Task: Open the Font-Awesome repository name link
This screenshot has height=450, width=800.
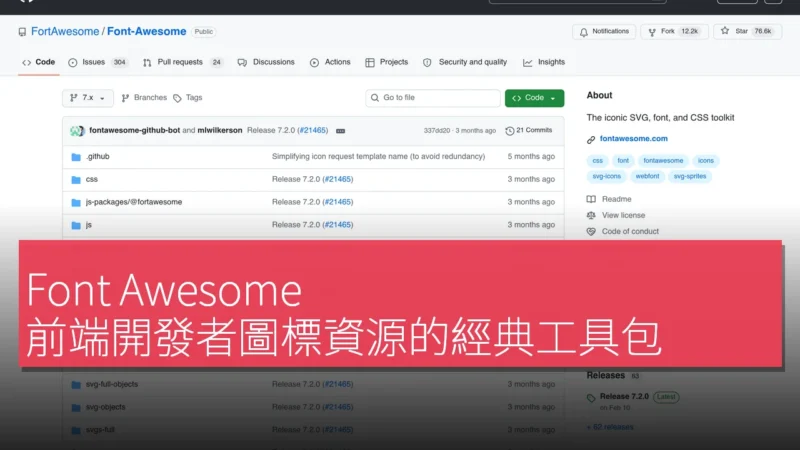Action: [146, 32]
